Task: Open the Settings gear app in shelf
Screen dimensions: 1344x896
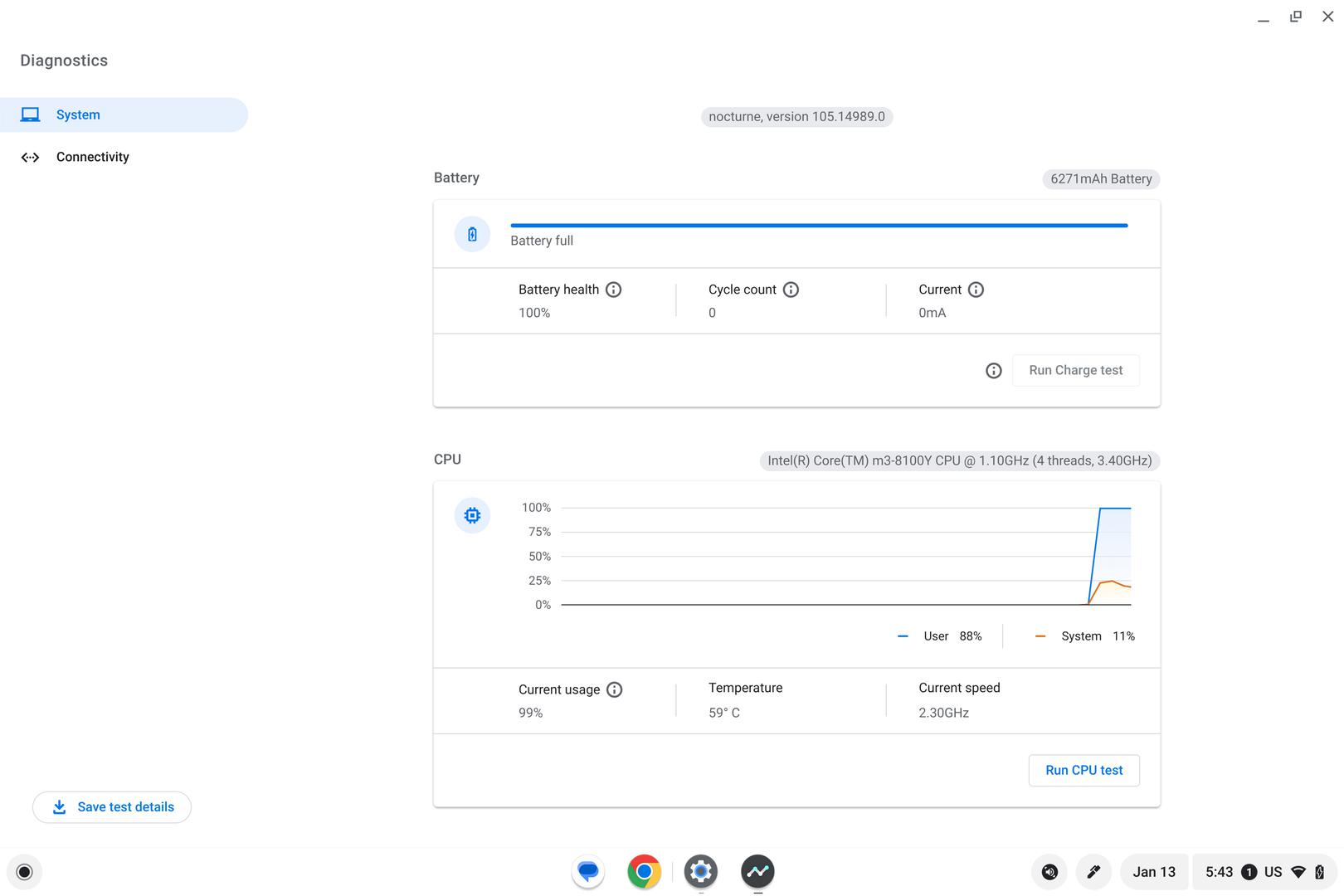Action: 700,872
